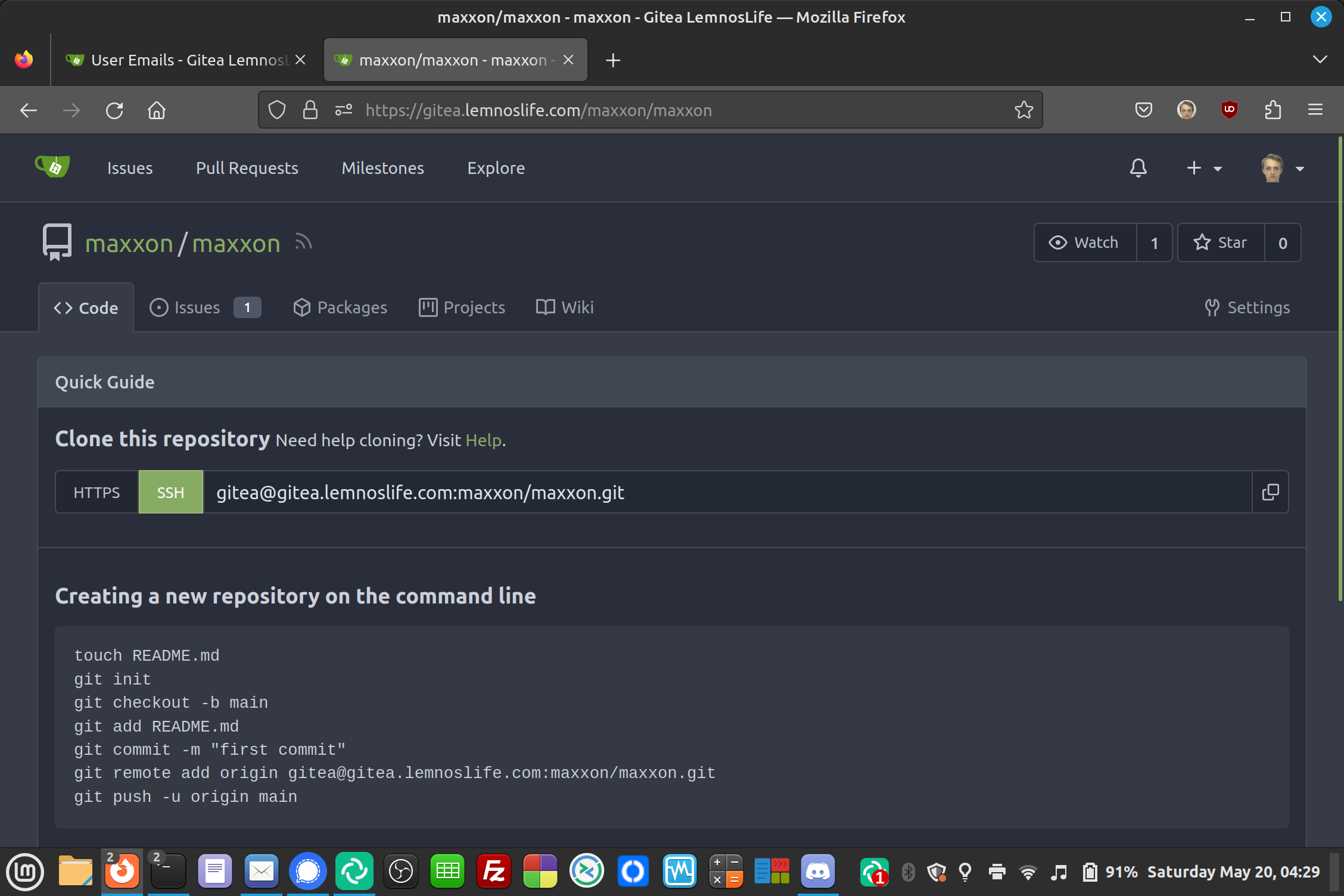Viewport: 1344px width, 896px height.
Task: Open the Gitea home logo
Action: tap(52, 167)
